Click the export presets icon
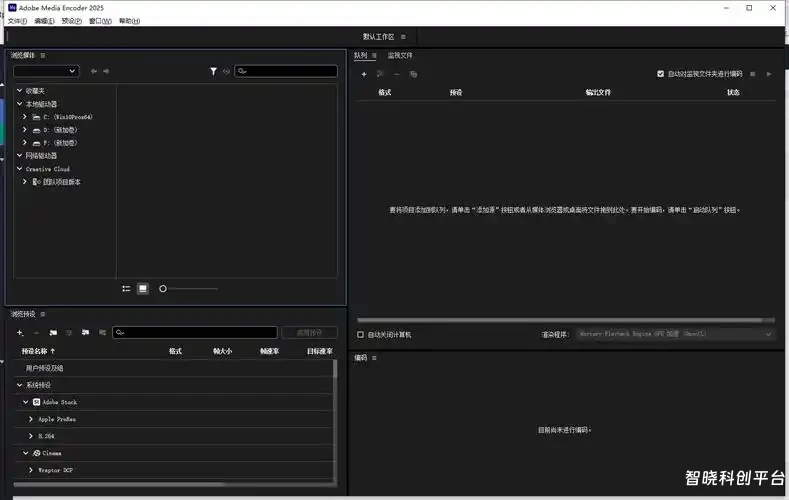The image size is (789, 500). pos(102,332)
